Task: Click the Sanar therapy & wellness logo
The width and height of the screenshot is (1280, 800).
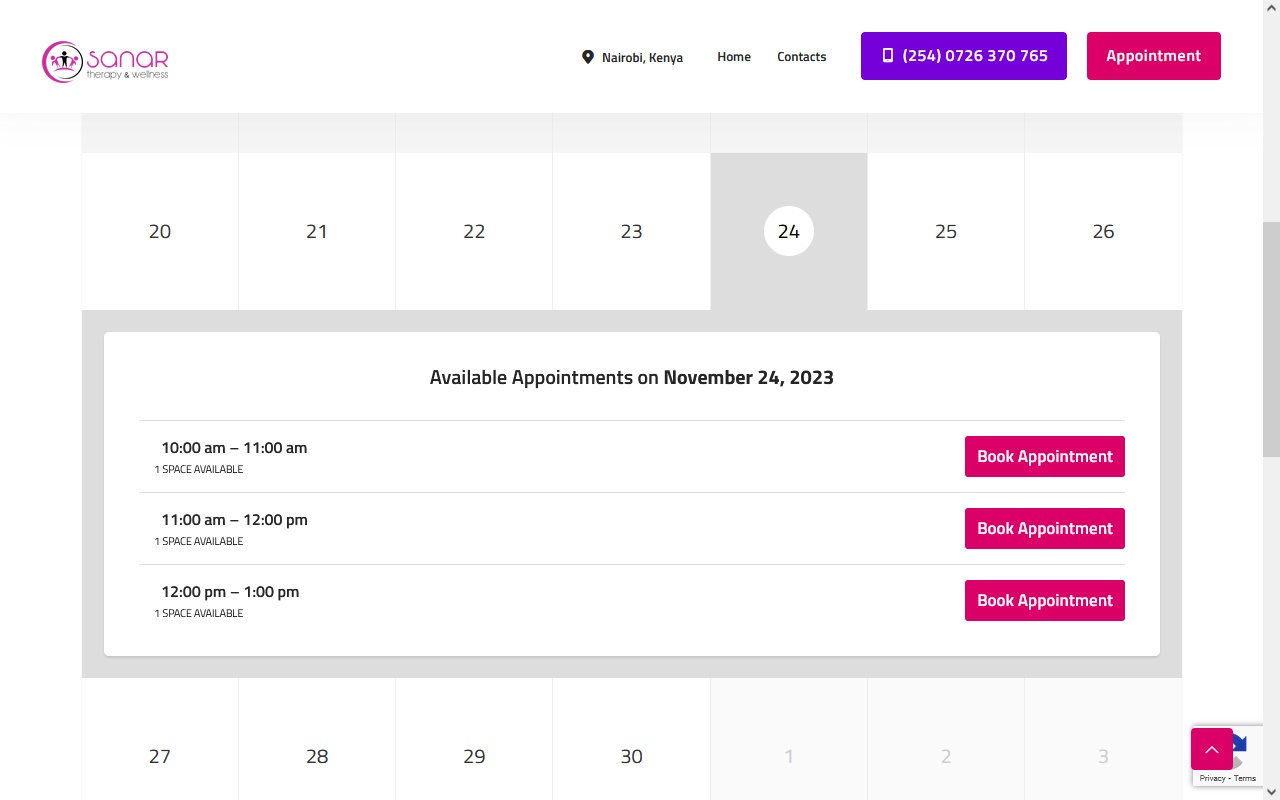Action: (105, 61)
